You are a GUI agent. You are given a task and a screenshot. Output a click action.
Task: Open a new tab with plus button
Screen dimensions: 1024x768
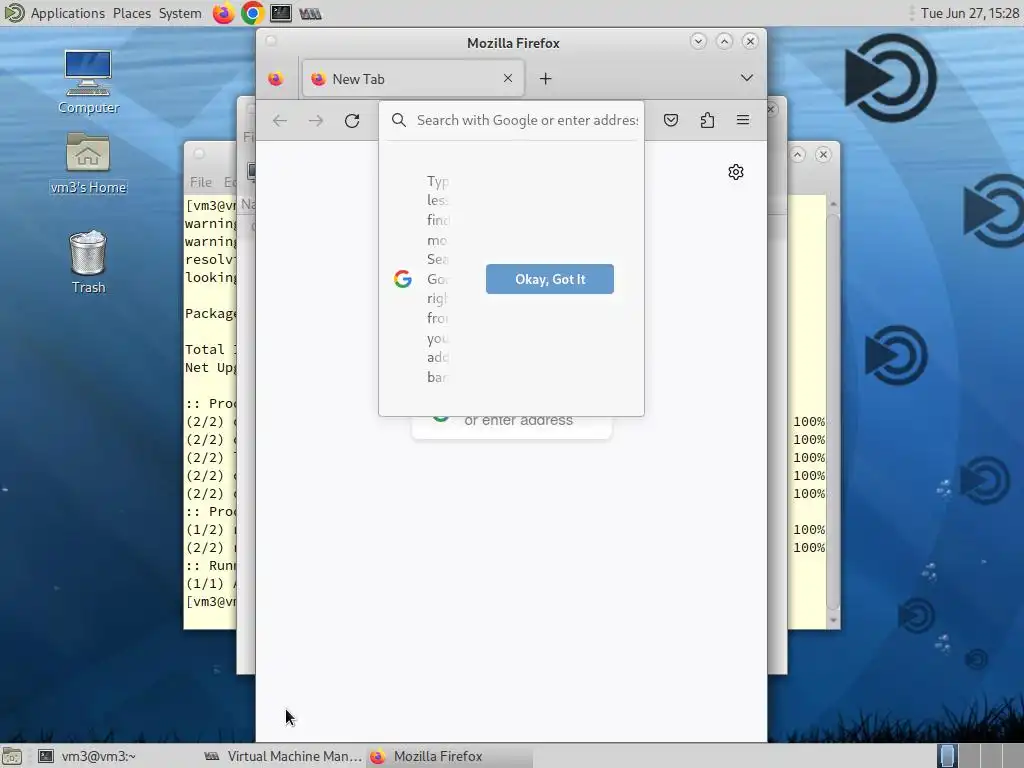[x=545, y=79]
